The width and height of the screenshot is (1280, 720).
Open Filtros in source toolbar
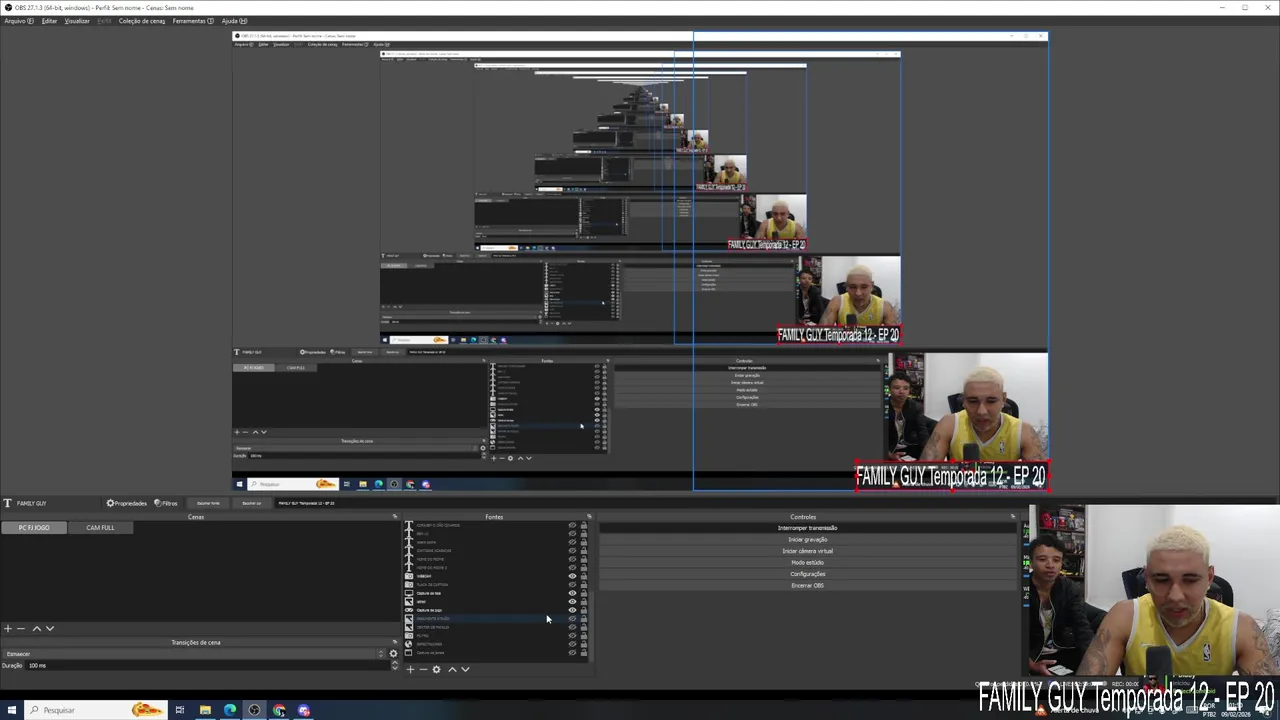(x=166, y=503)
